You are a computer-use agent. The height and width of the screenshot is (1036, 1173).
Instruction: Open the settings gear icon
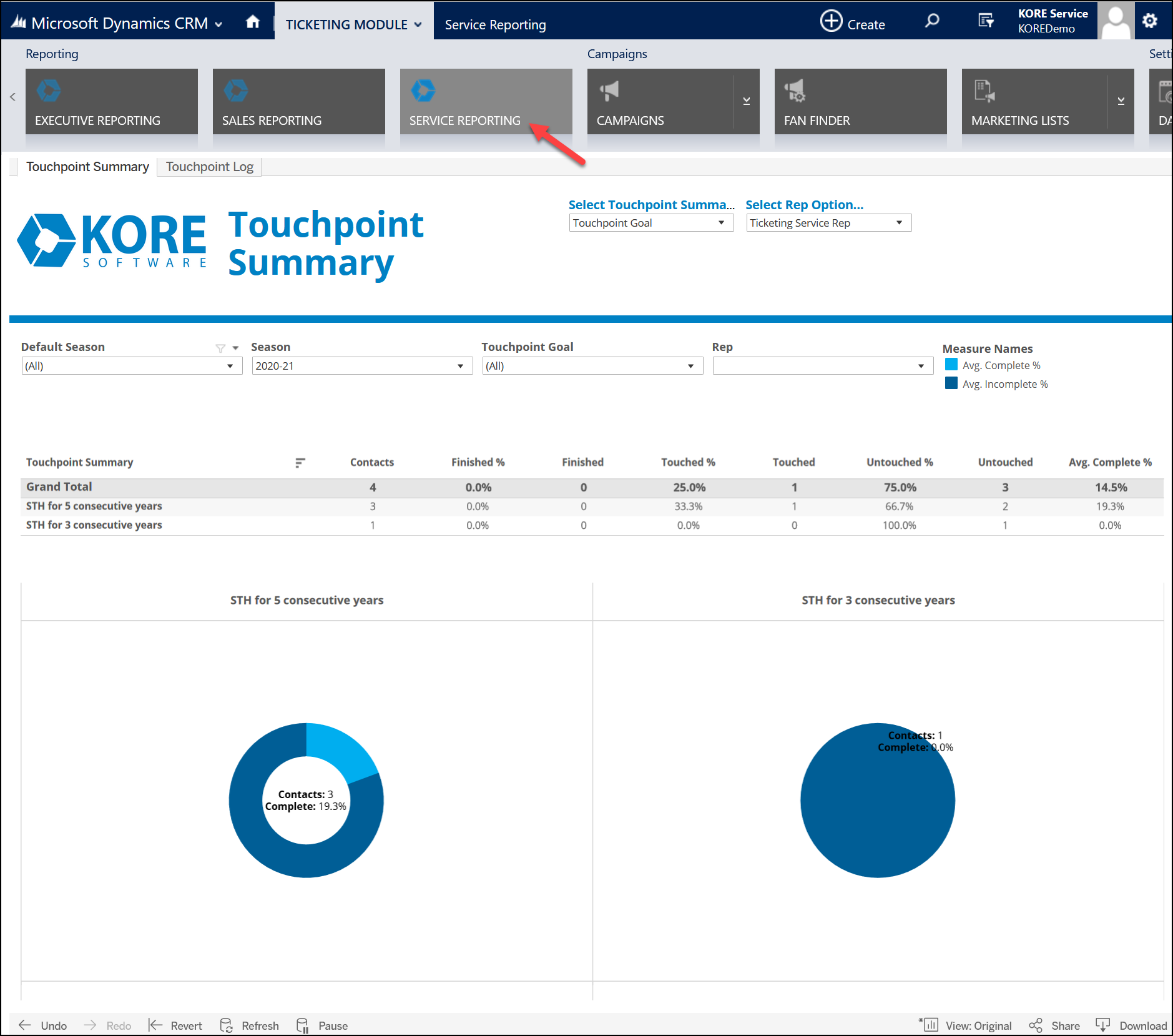click(1150, 21)
